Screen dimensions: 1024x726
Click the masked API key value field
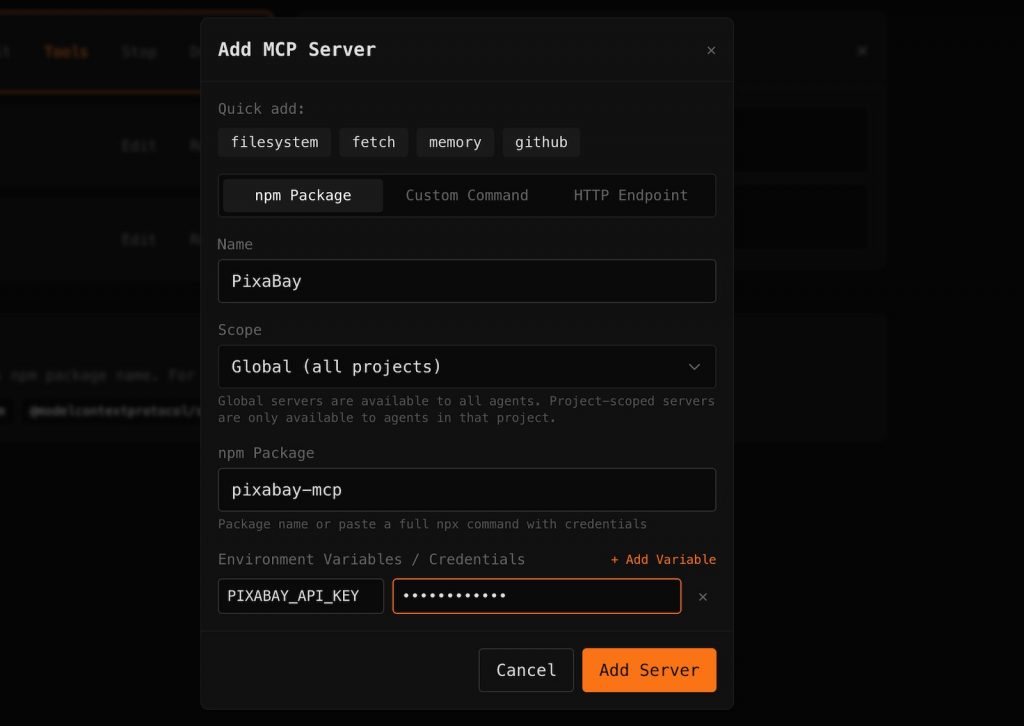pyautogui.click(x=537, y=596)
